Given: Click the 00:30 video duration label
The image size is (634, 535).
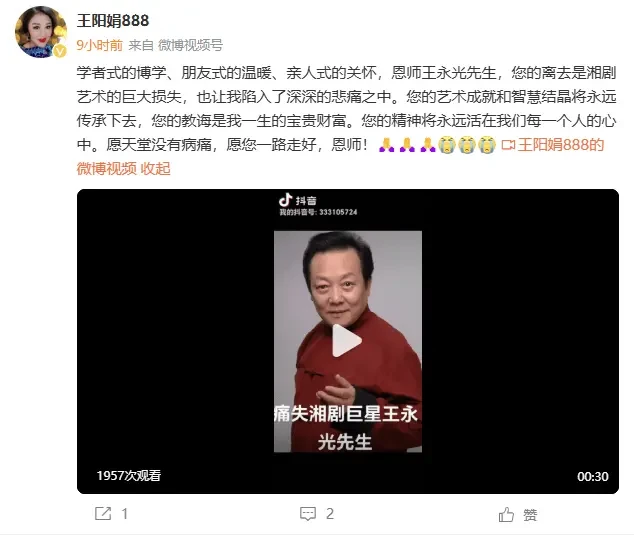Looking at the screenshot, I should [592, 476].
